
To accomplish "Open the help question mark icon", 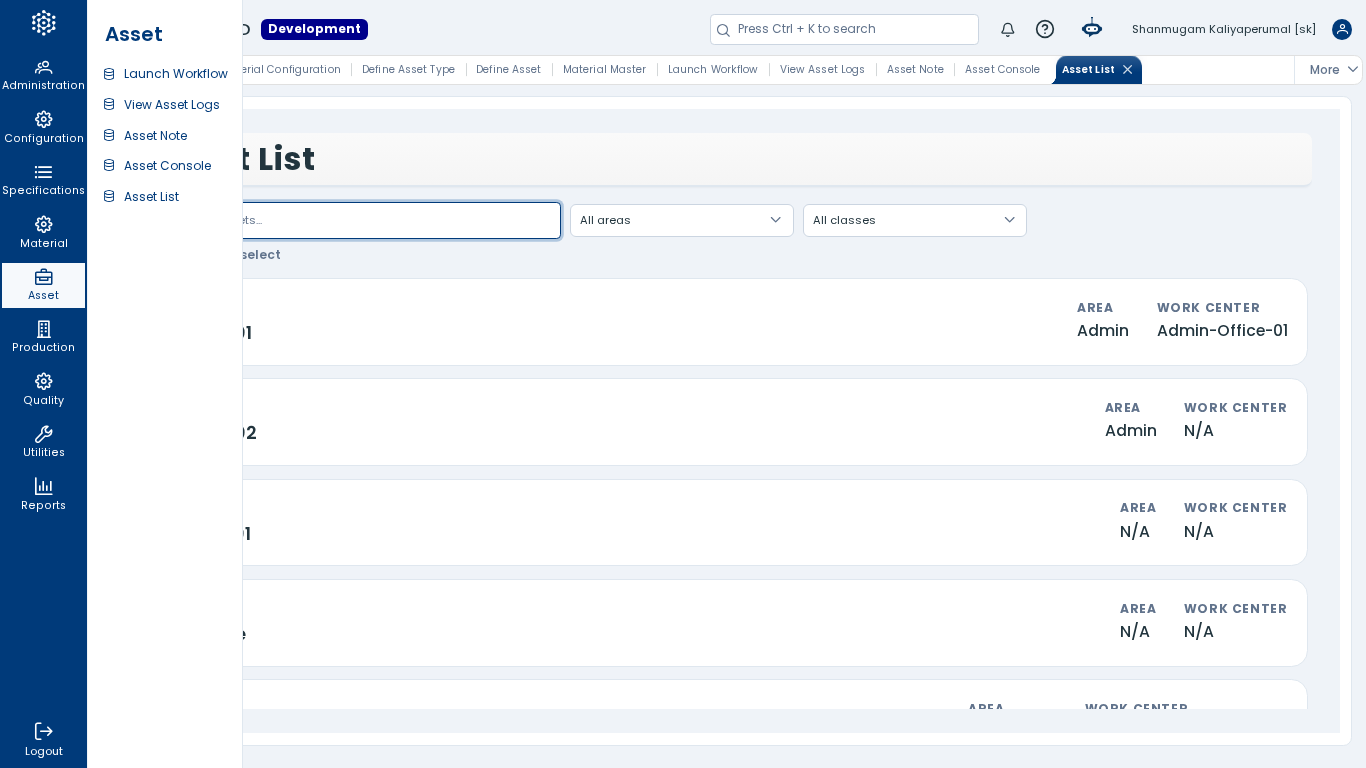I will tap(1045, 29).
